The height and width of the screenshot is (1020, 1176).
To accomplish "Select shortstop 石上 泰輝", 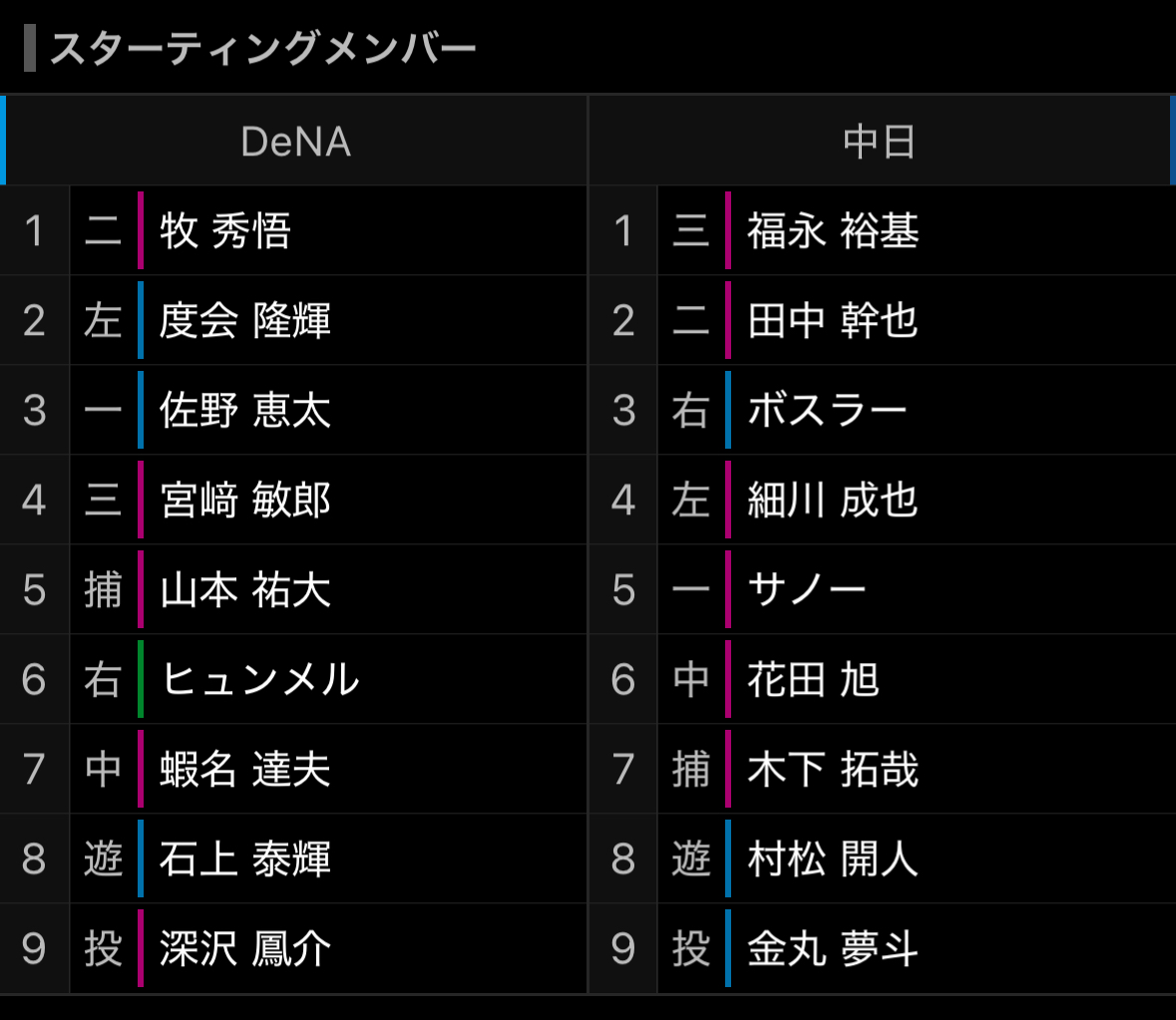I will tap(245, 859).
